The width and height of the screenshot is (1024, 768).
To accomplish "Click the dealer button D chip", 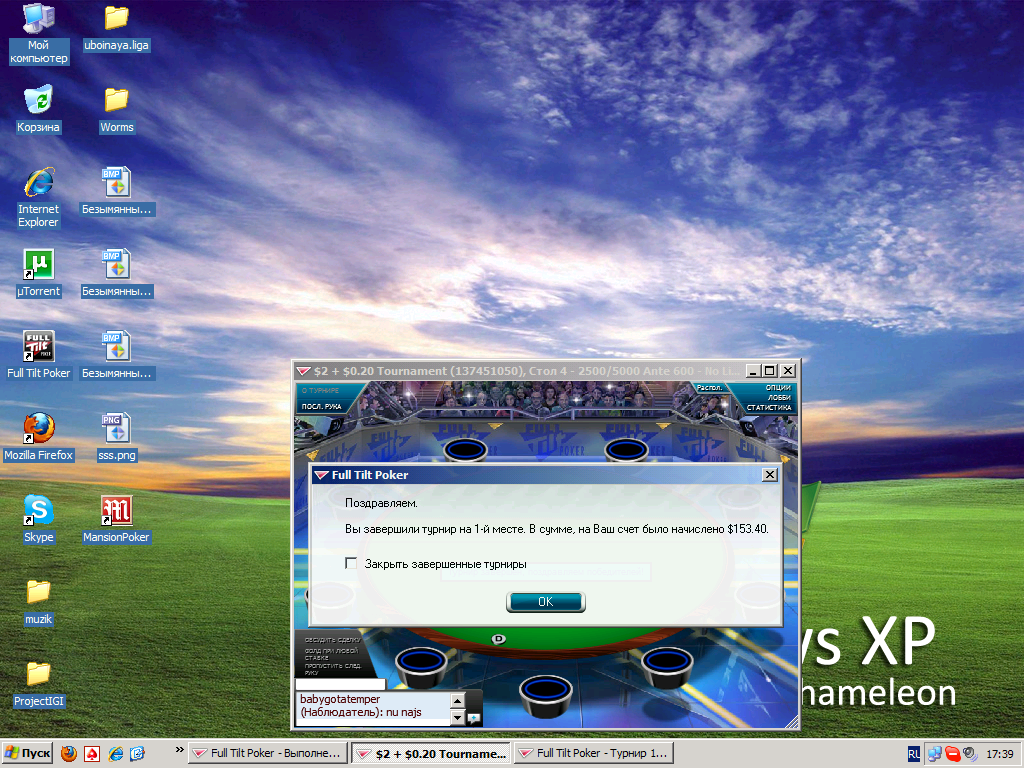I will pyautogui.click(x=498, y=639).
